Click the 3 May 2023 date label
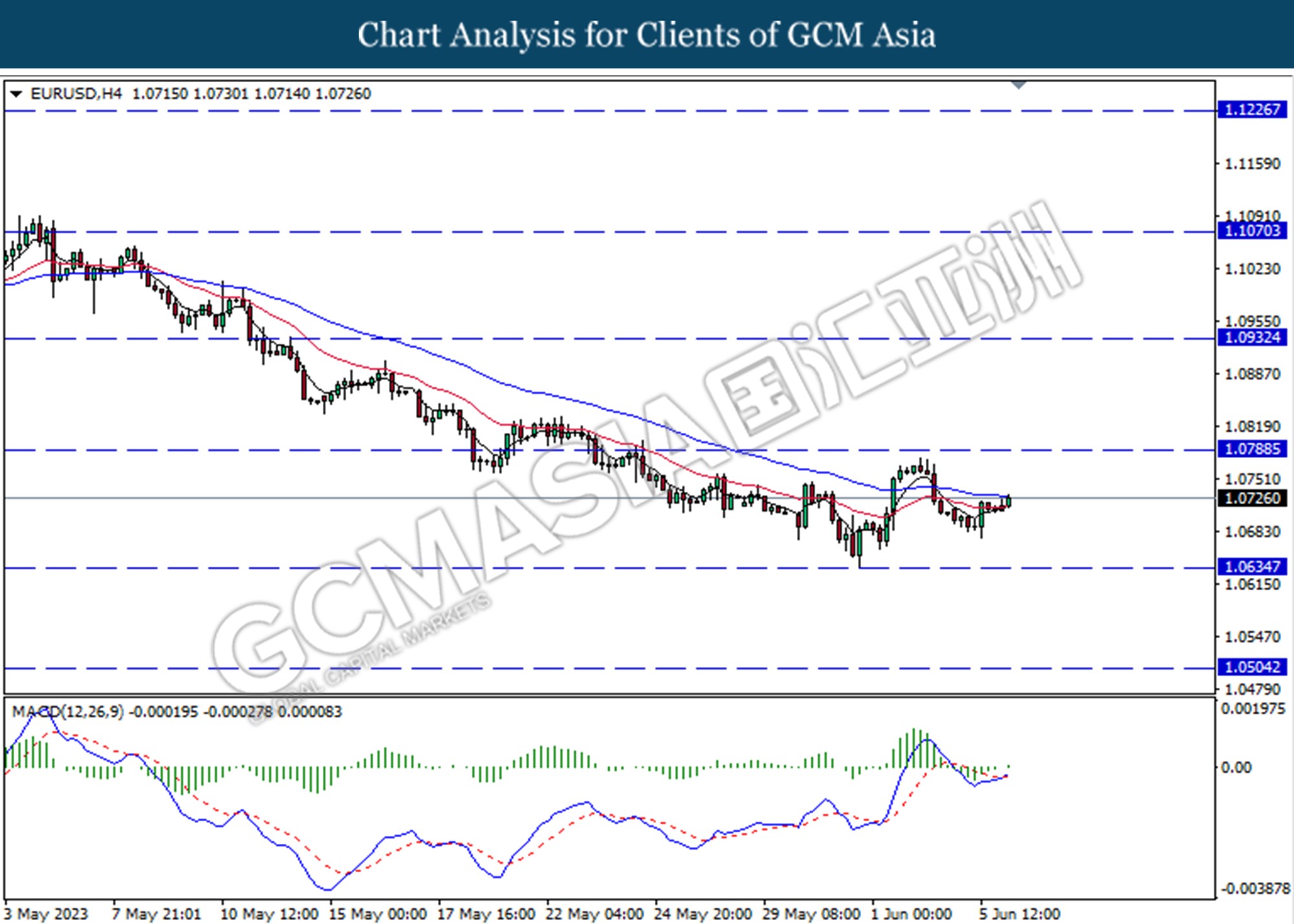The width and height of the screenshot is (1294, 924). tap(46, 914)
